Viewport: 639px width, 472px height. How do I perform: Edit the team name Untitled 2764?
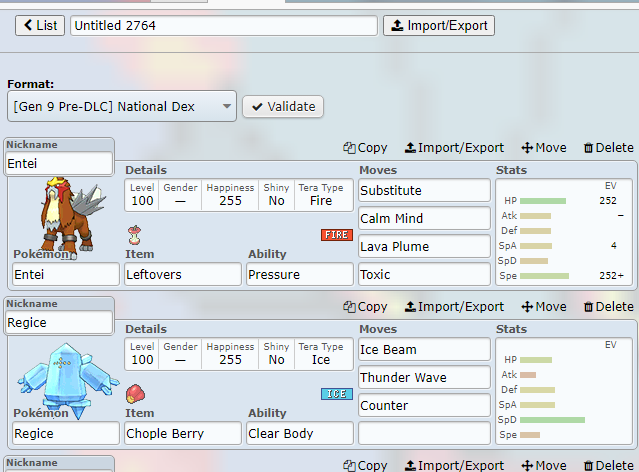point(224,26)
